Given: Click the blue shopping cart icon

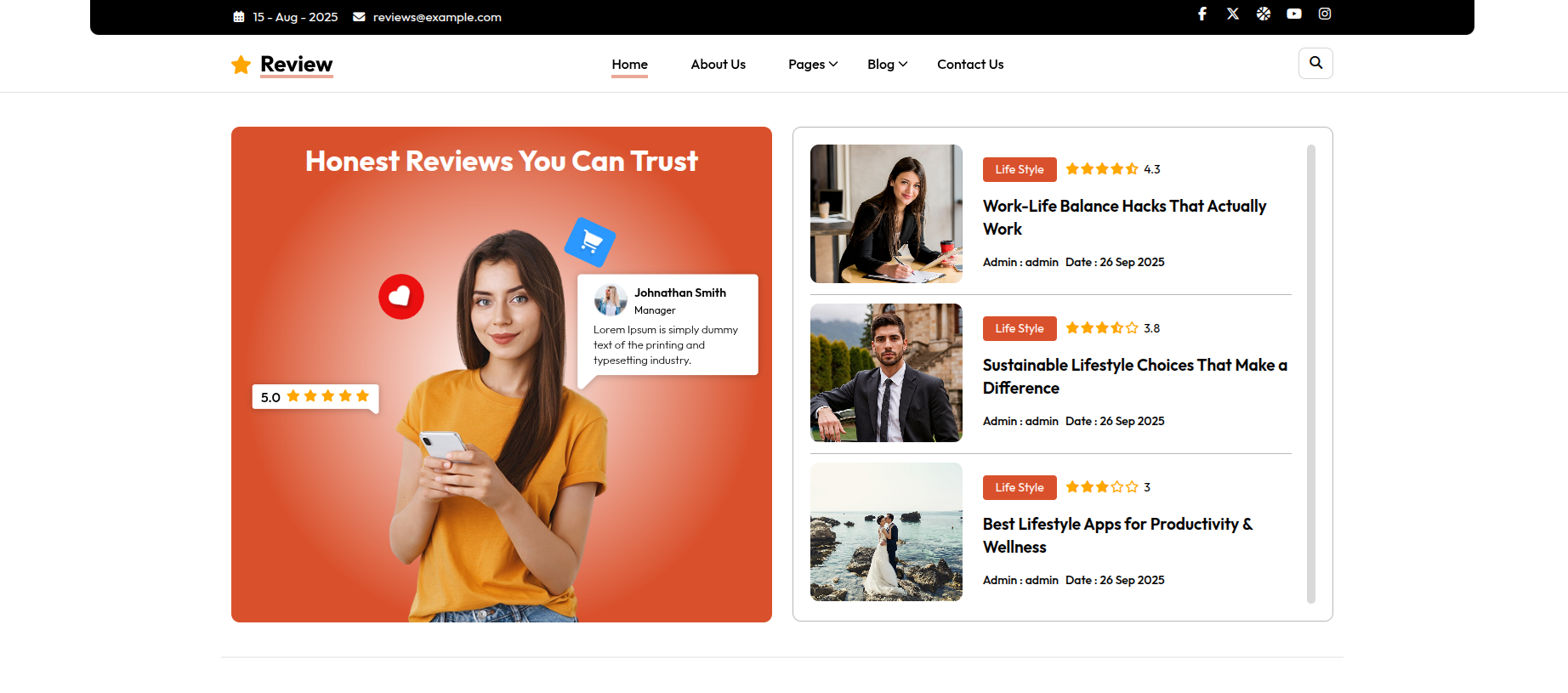Looking at the screenshot, I should [590, 242].
